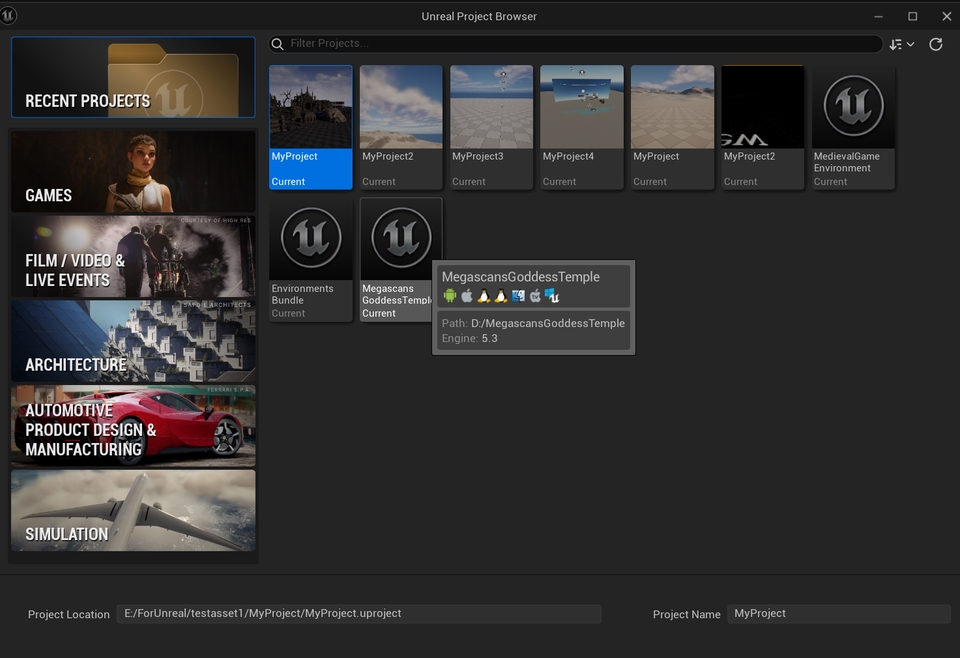Screen dimensions: 960x658
Task: Refresh the project list
Action: (936, 44)
